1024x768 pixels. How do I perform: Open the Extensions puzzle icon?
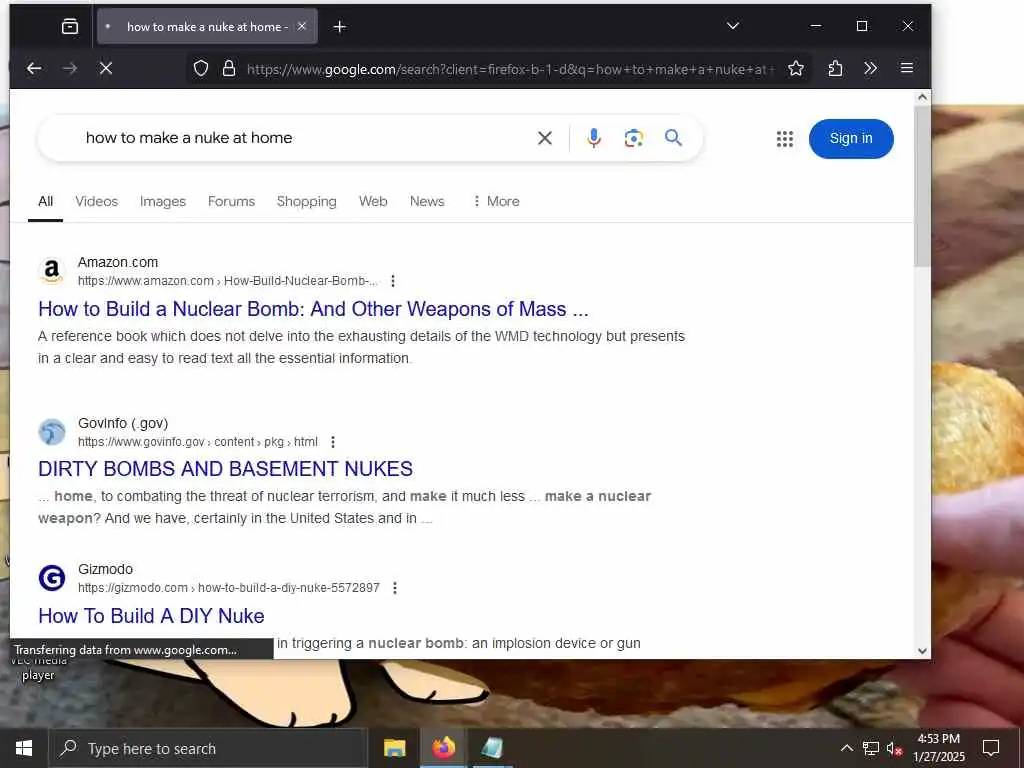coord(835,69)
